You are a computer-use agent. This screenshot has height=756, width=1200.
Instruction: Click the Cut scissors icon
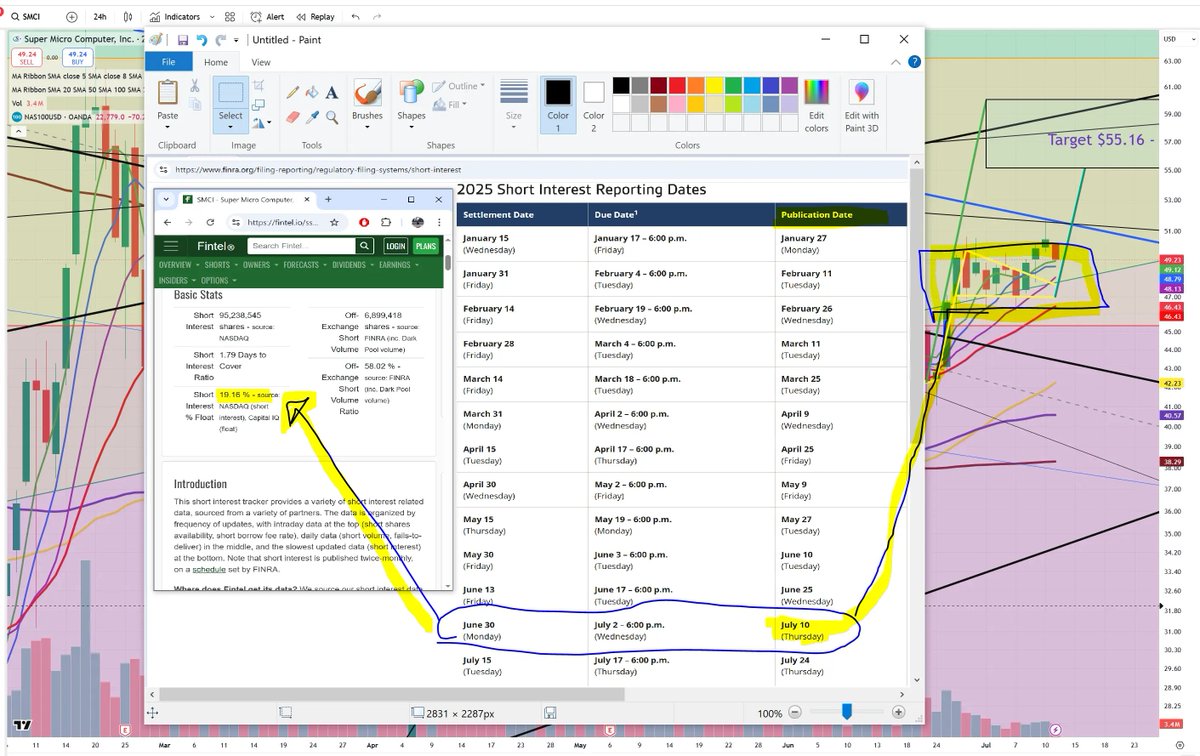[194, 86]
